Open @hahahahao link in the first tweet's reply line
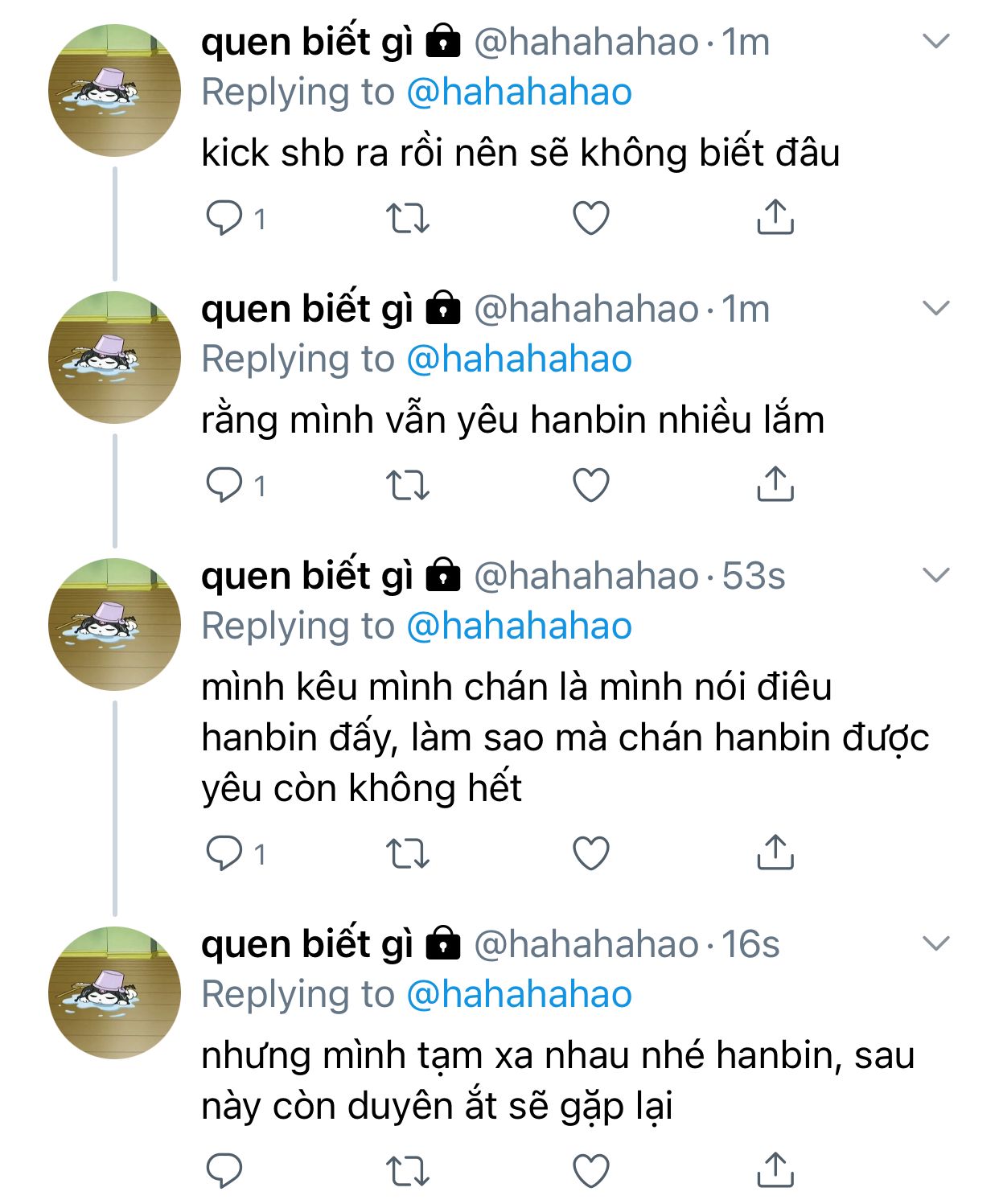999x1204 pixels. click(519, 92)
